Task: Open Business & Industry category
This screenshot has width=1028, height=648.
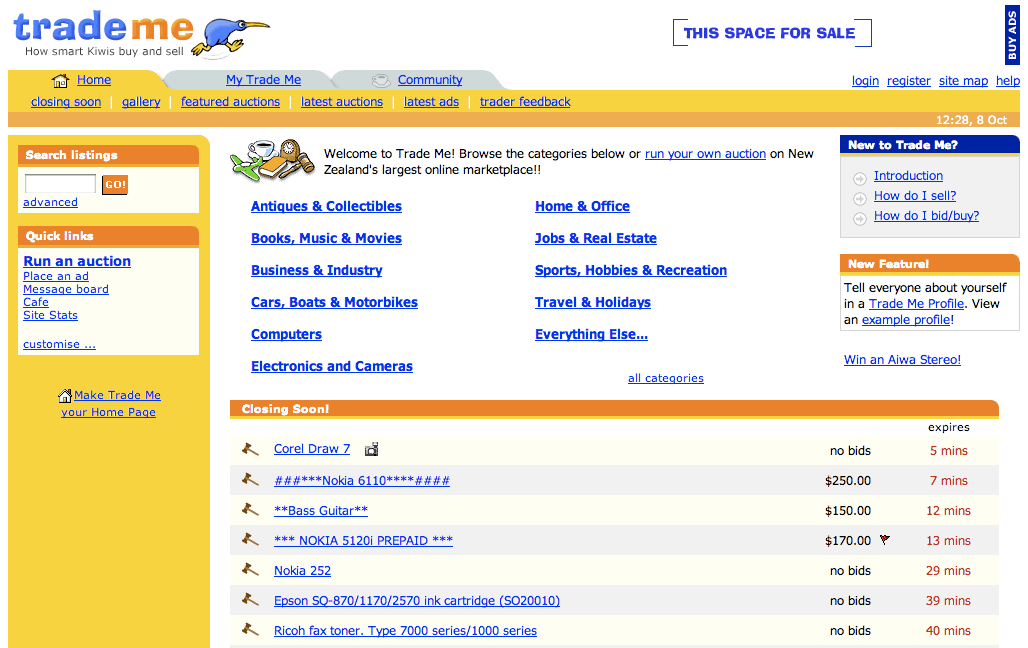Action: [317, 270]
